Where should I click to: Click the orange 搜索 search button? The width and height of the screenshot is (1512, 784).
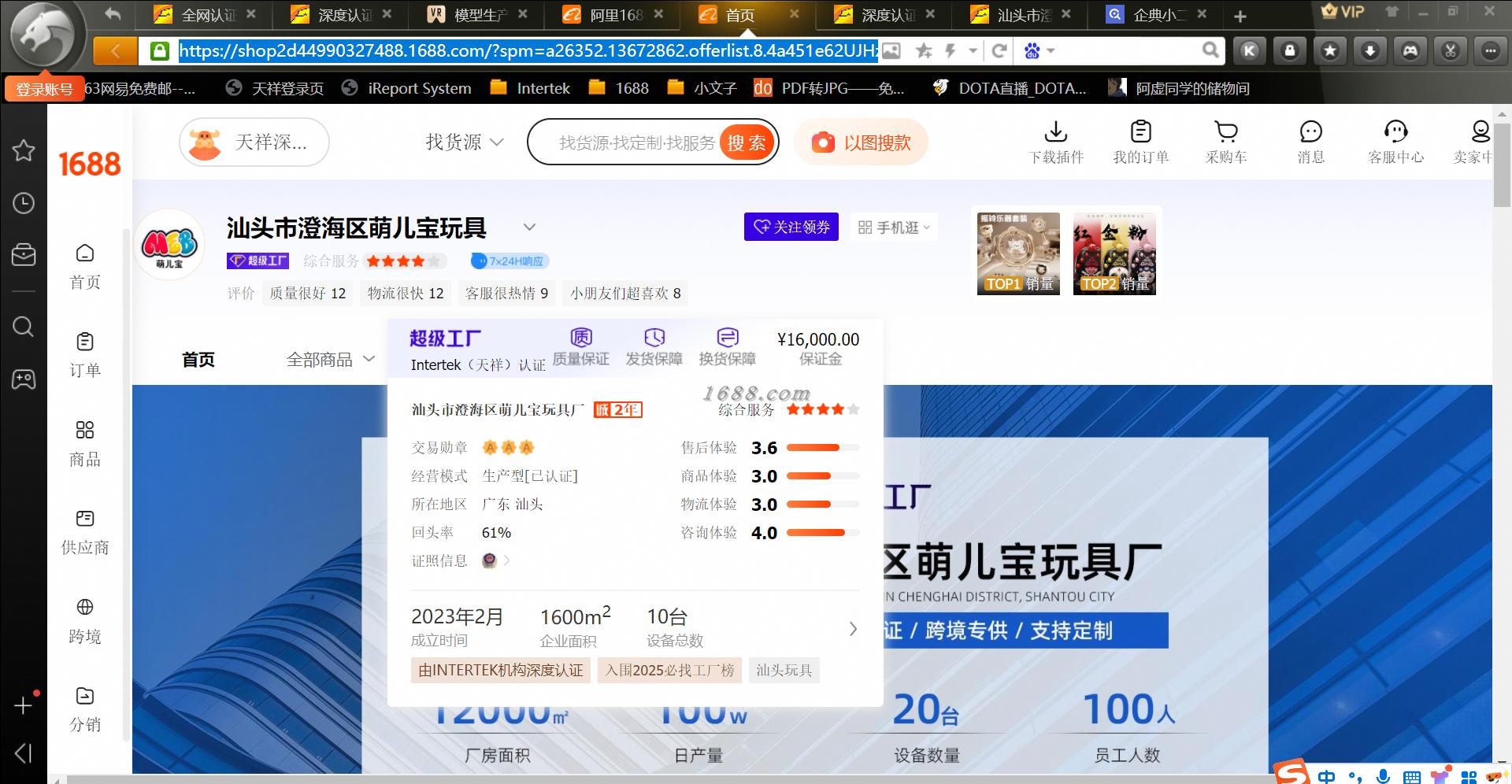tap(747, 142)
